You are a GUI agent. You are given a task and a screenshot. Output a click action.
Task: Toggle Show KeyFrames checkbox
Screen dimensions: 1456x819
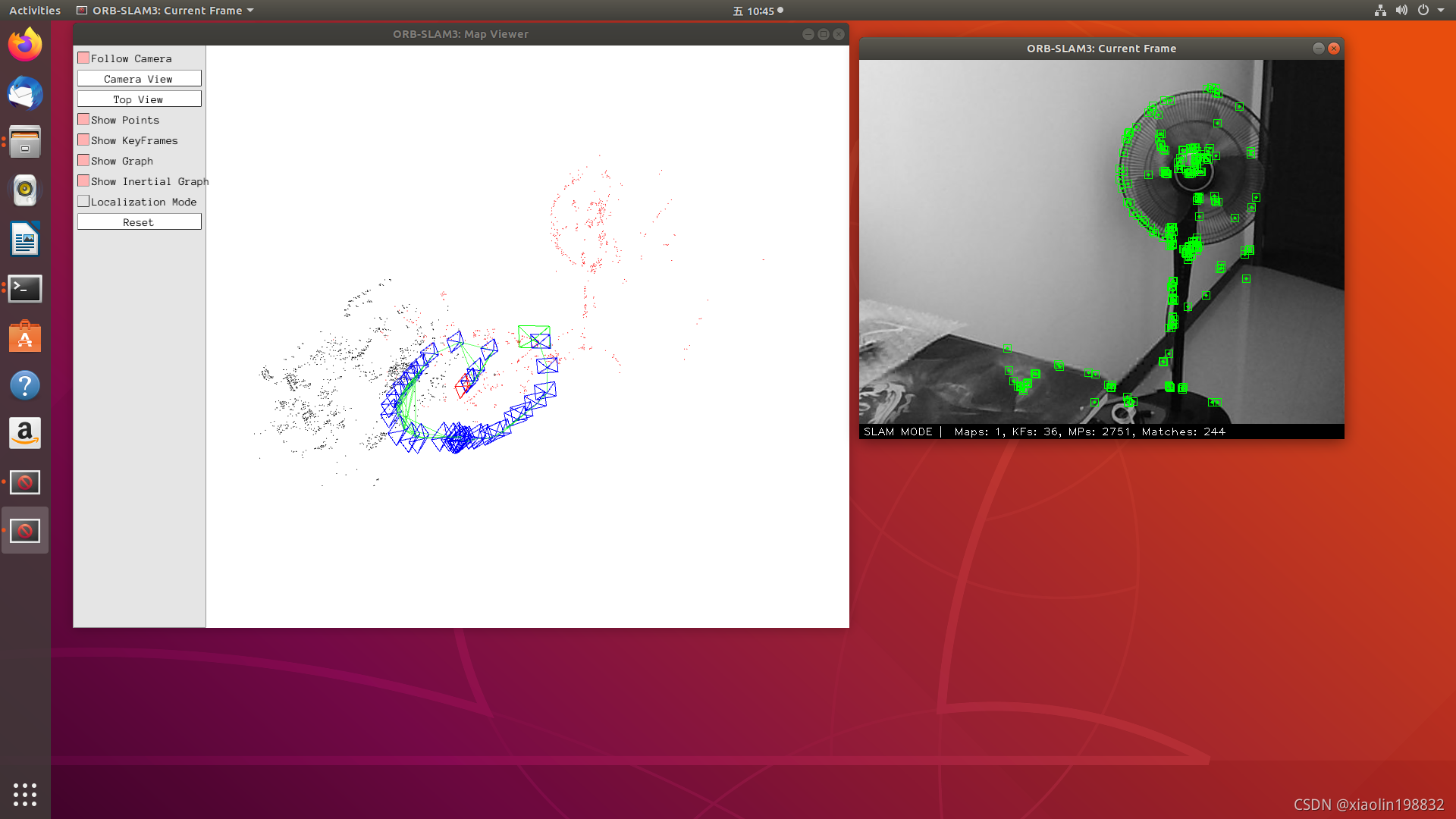(83, 140)
